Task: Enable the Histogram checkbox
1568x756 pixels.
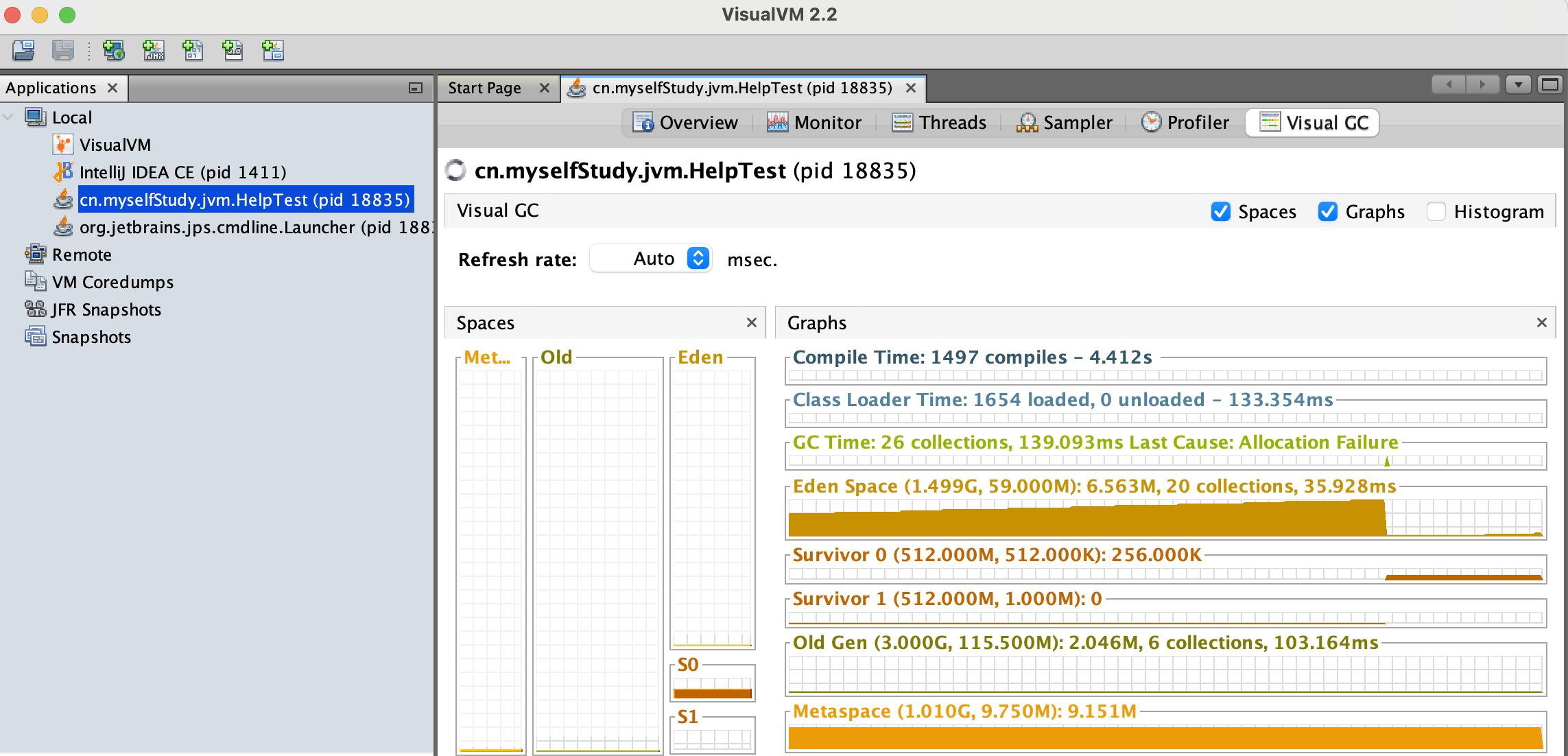Action: (x=1436, y=211)
